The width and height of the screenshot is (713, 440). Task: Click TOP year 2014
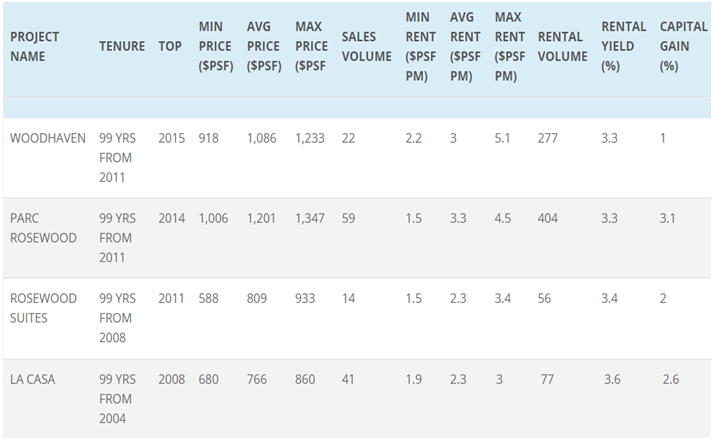(171, 218)
